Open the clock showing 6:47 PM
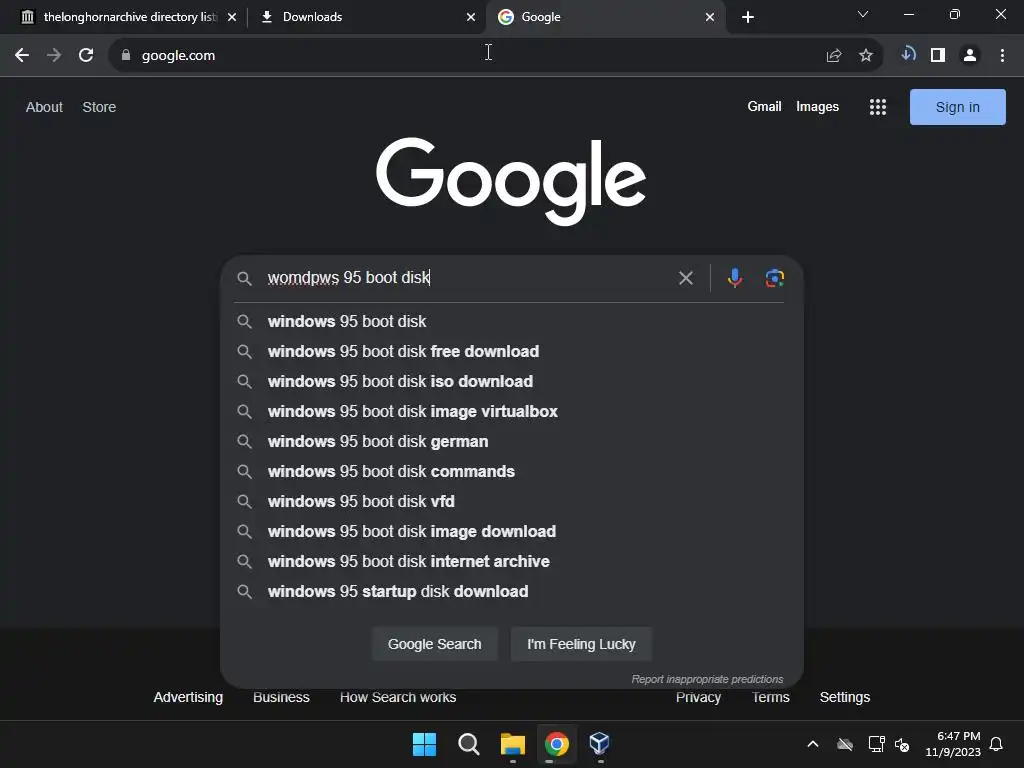1024x768 pixels. click(x=953, y=744)
